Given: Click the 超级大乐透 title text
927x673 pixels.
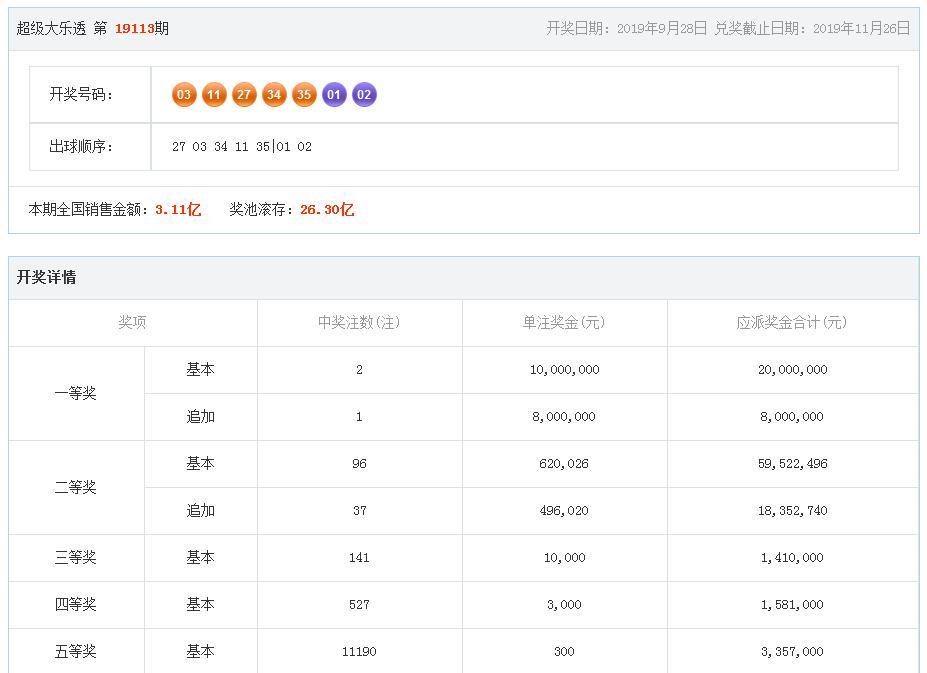Looking at the screenshot, I should (x=51, y=28).
